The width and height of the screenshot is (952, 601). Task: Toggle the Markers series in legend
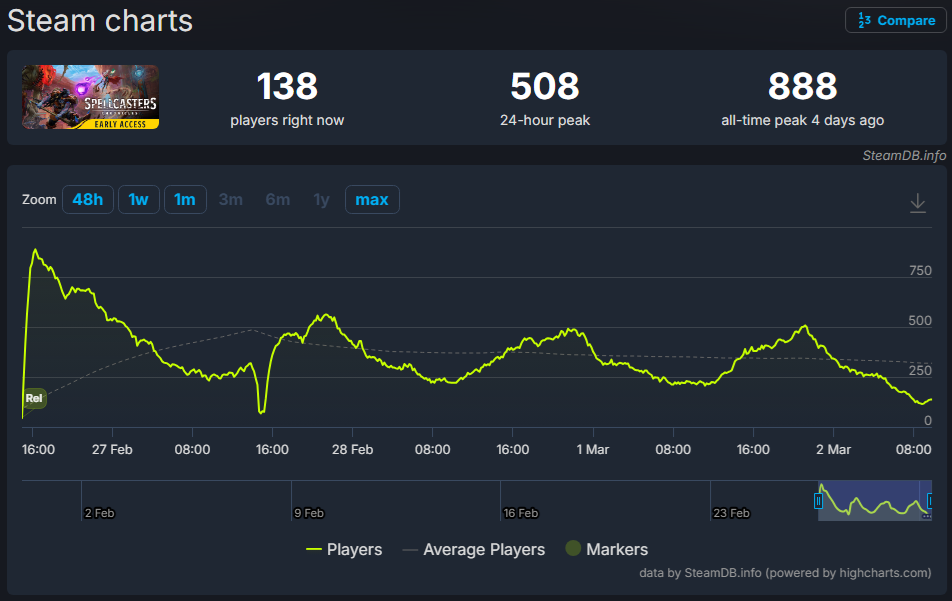coord(607,549)
